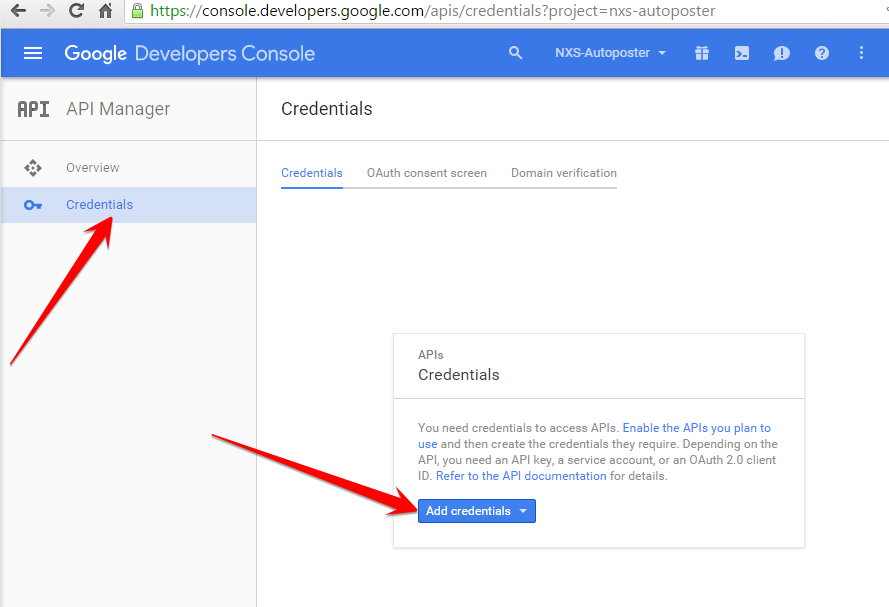
Task: Expand the NXS-Autoposter project dropdown
Action: coord(610,53)
